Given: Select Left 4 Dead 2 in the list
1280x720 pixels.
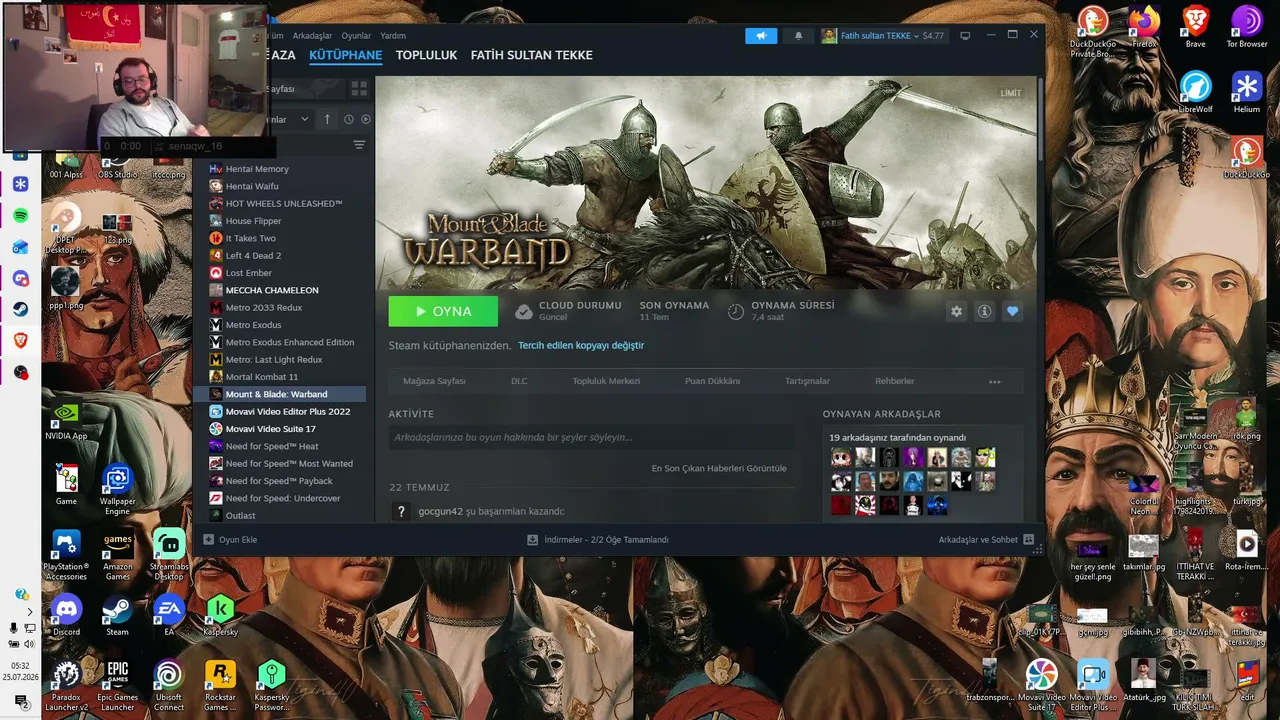Looking at the screenshot, I should [x=253, y=256].
